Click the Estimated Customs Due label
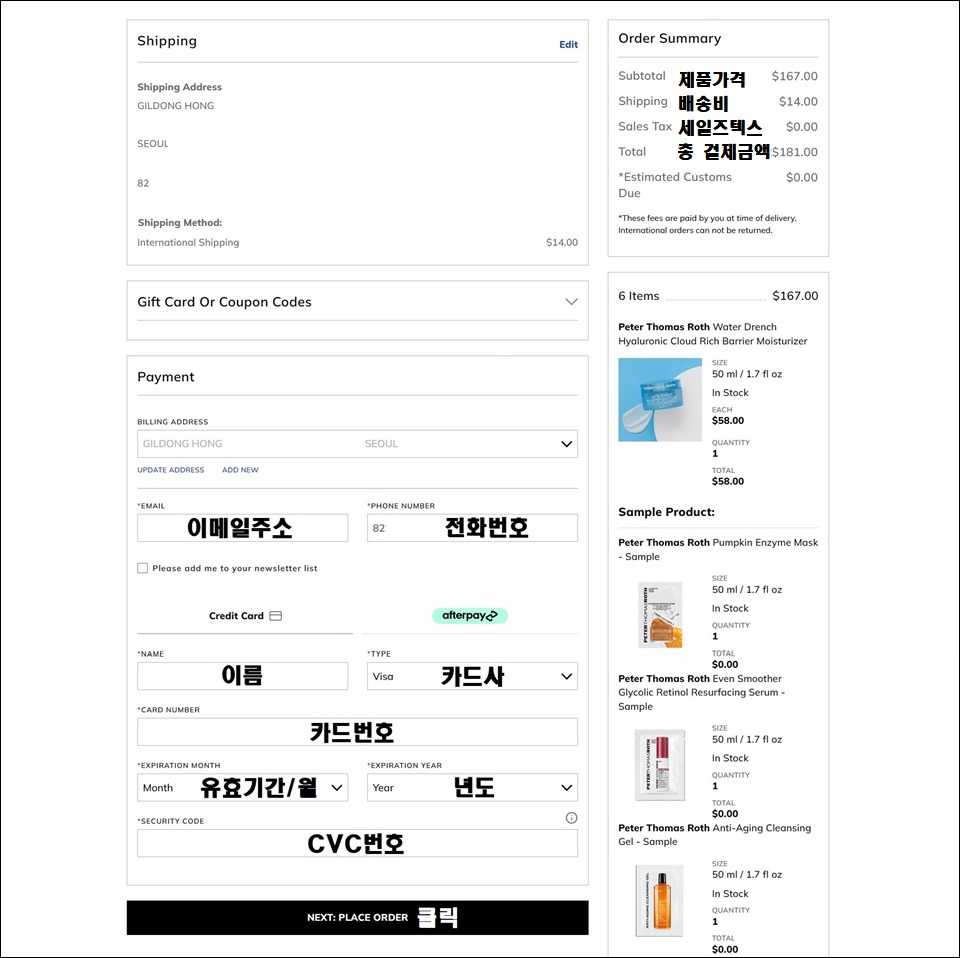Screen dimensions: 960x958 [x=675, y=185]
